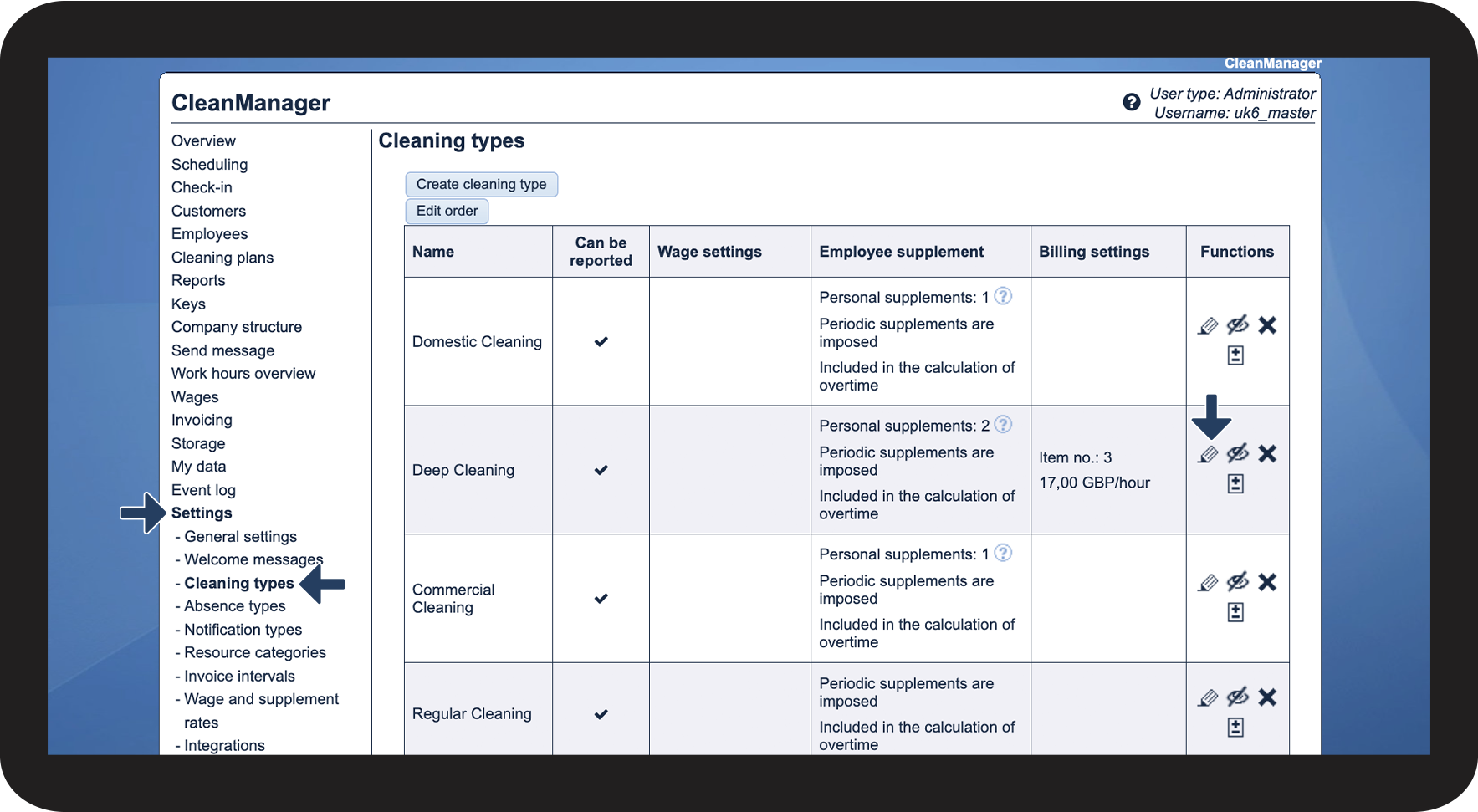Viewport: 1478px width, 812px height.
Task: Select Wage and supplement rates in settings
Action: click(x=261, y=700)
